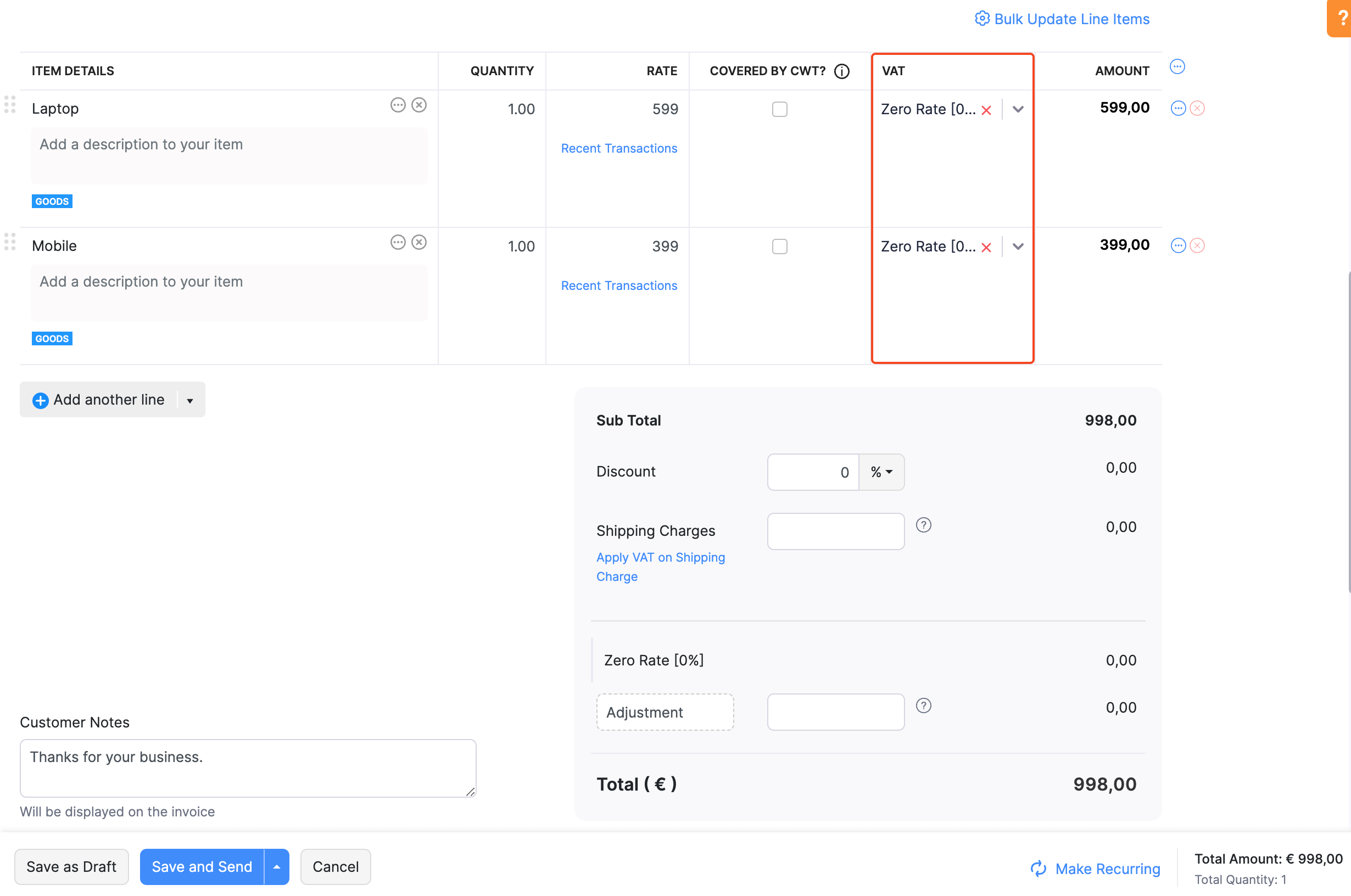Screen dimensions: 1351x896
Task: Open the VAT dropdown on the Mobile row
Action: click(x=1018, y=247)
